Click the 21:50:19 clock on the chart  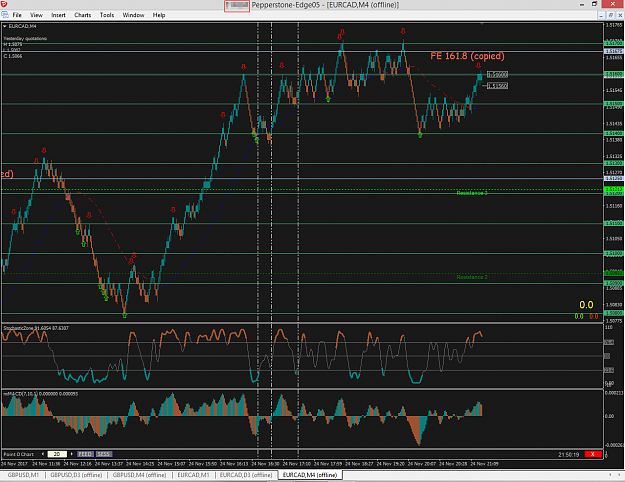coord(569,454)
